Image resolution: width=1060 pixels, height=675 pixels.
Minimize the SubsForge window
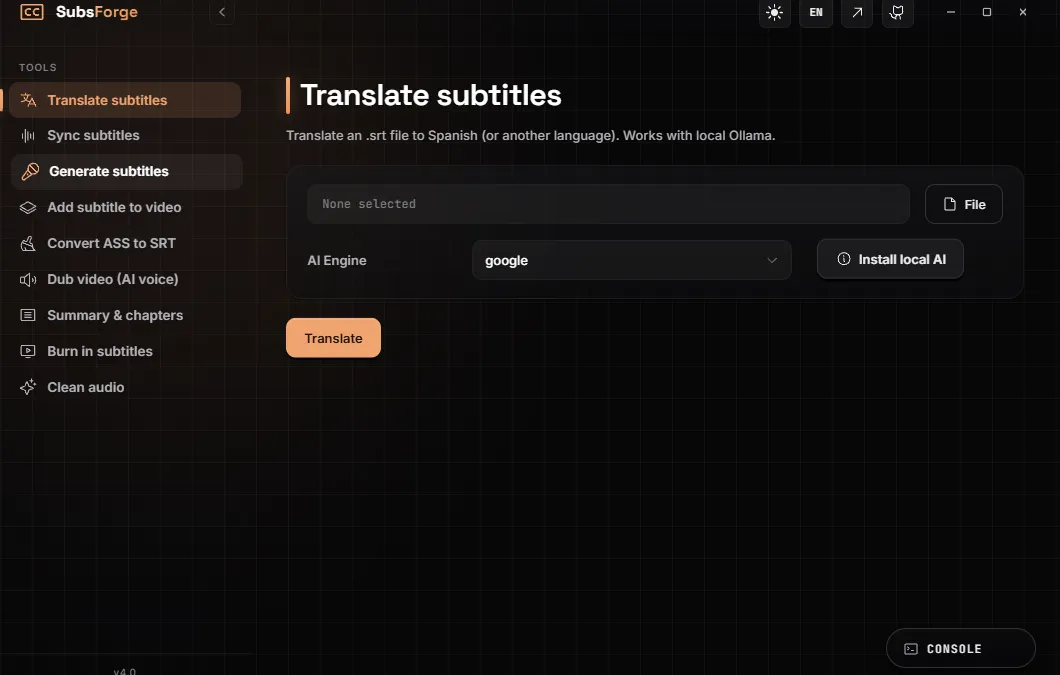point(950,12)
